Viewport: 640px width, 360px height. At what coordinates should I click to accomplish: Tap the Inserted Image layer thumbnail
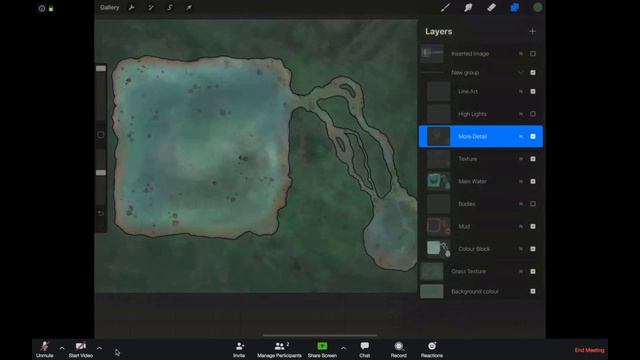click(x=432, y=53)
